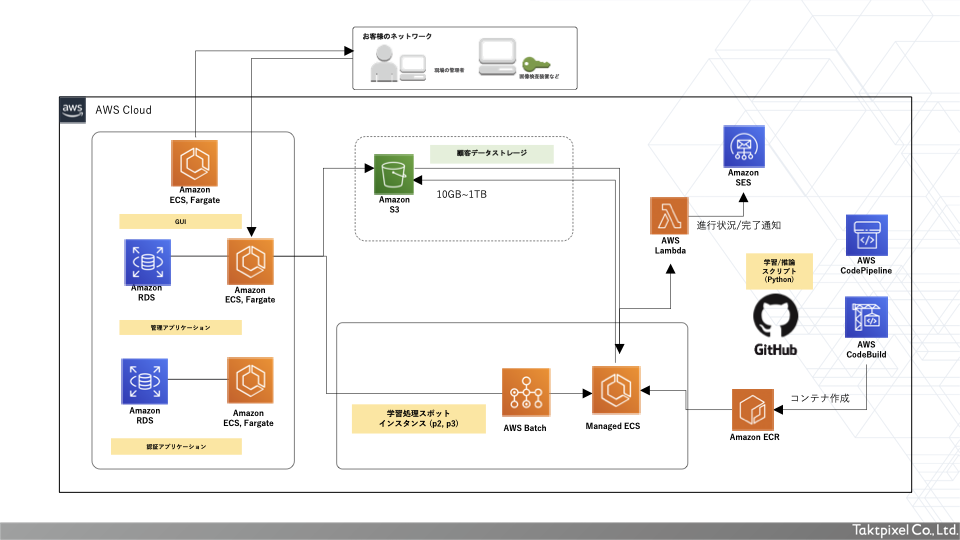Select the green '顧客データストレージ' label

492,154
